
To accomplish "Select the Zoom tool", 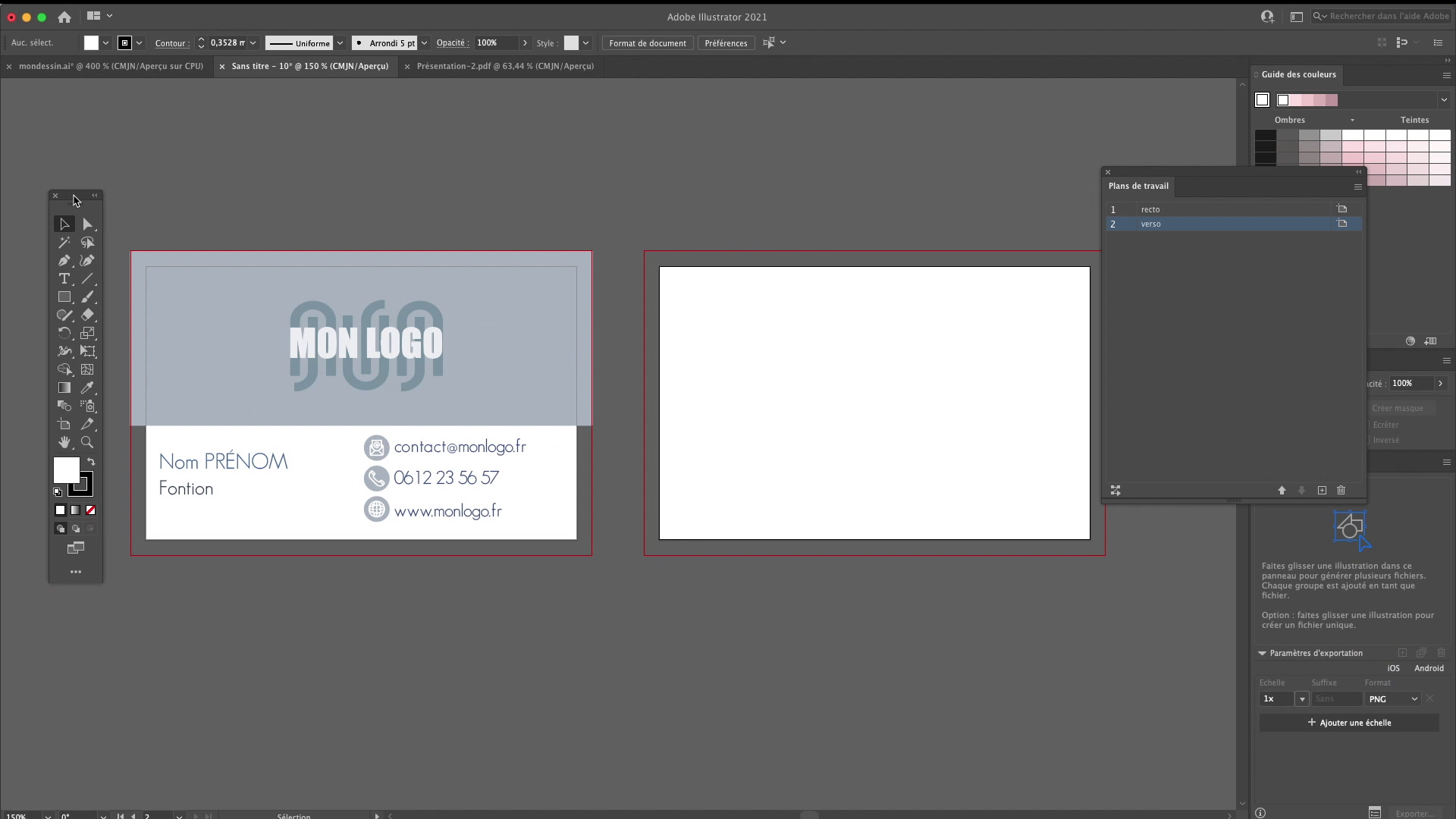I will click(x=87, y=442).
